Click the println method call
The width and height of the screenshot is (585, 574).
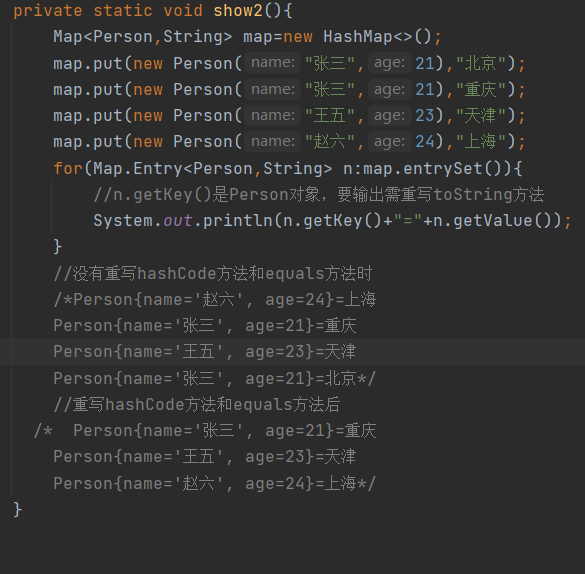coord(238,221)
